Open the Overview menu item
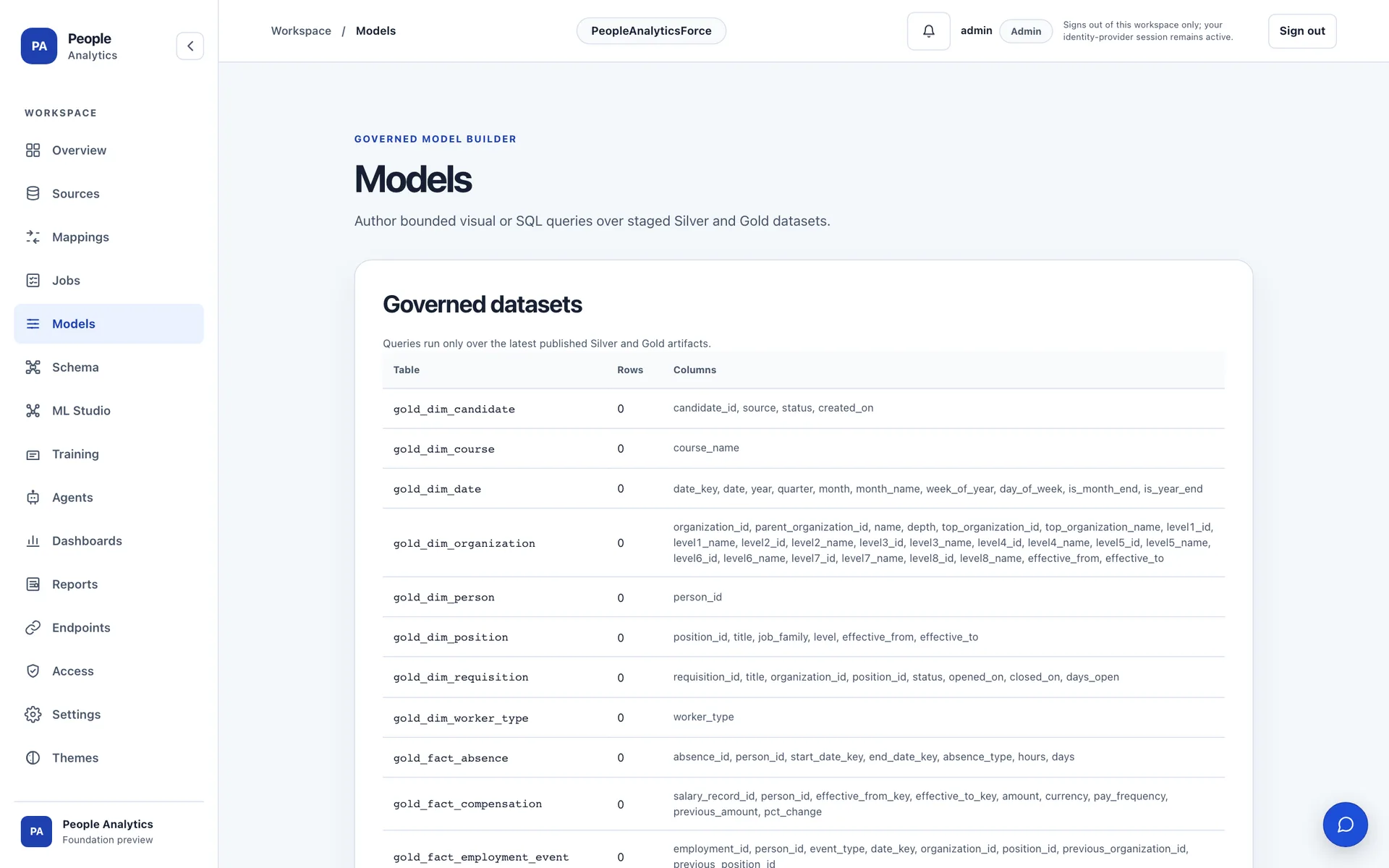This screenshot has height=868, width=1389. [109, 150]
